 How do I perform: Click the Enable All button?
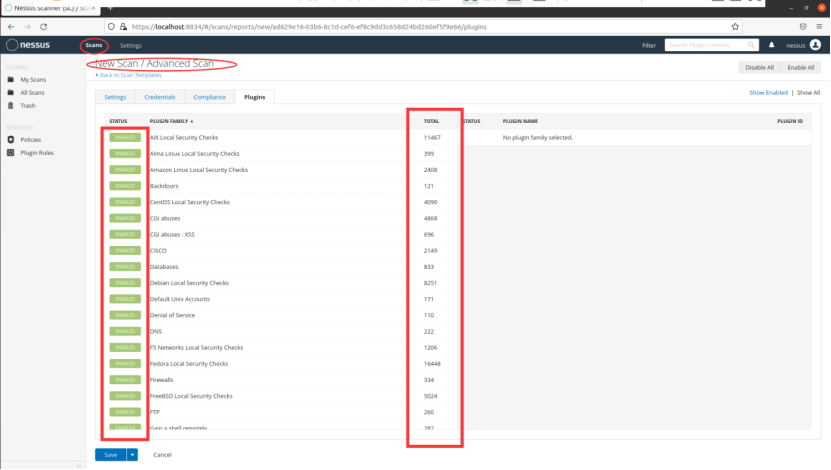(x=801, y=67)
